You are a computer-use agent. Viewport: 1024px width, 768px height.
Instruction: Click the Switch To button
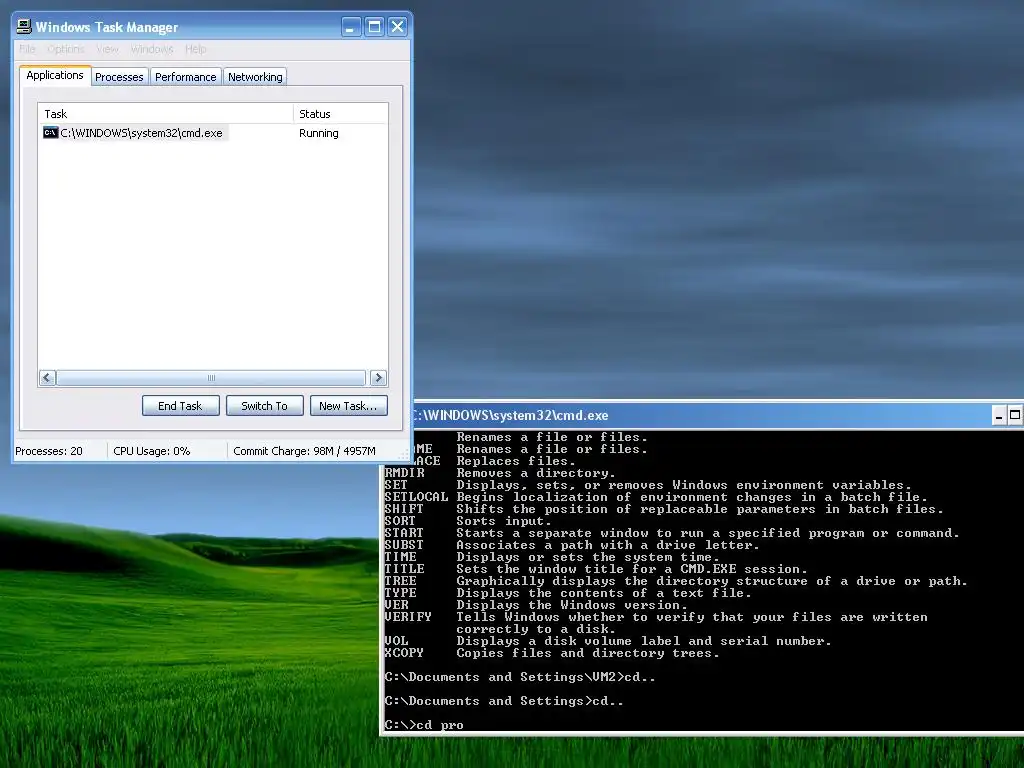264,406
